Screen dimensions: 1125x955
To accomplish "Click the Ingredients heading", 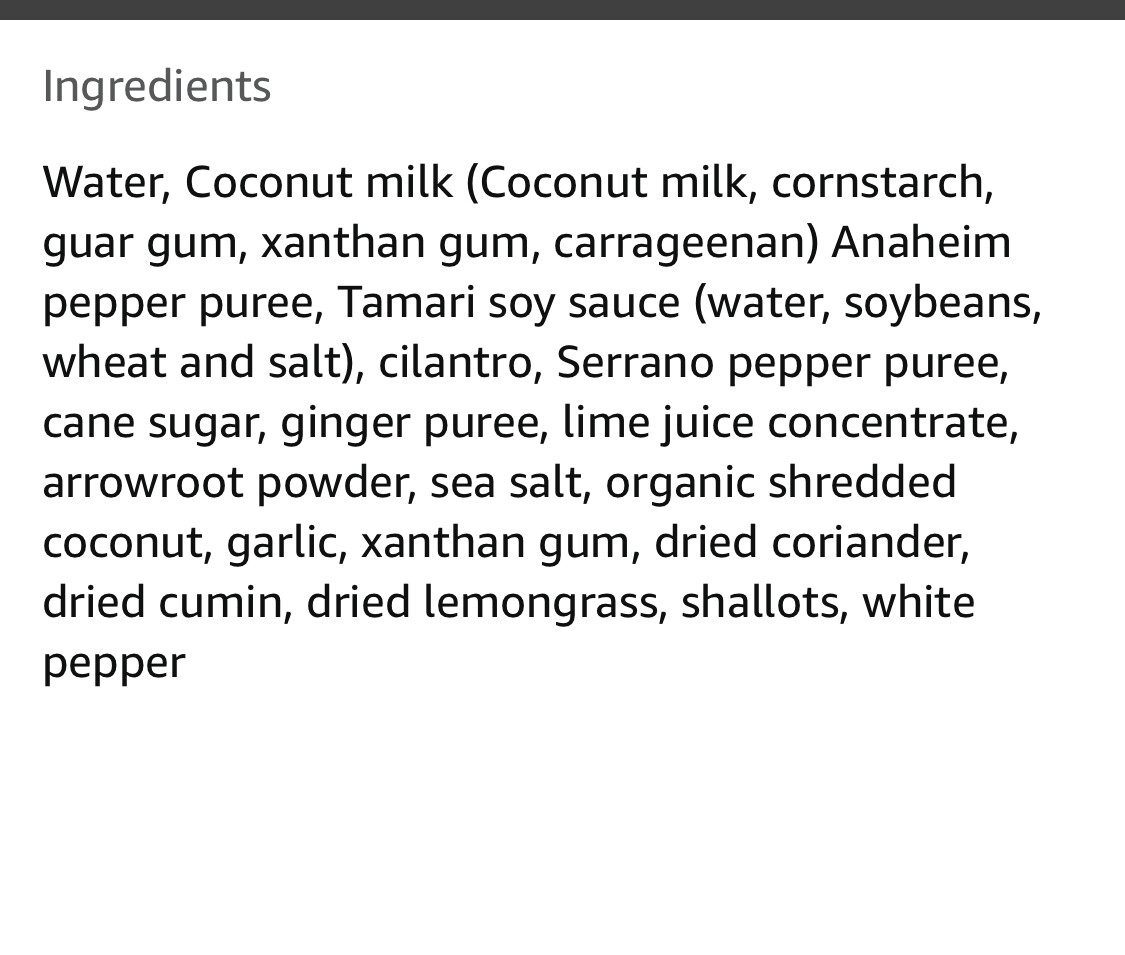I will 156,86.
